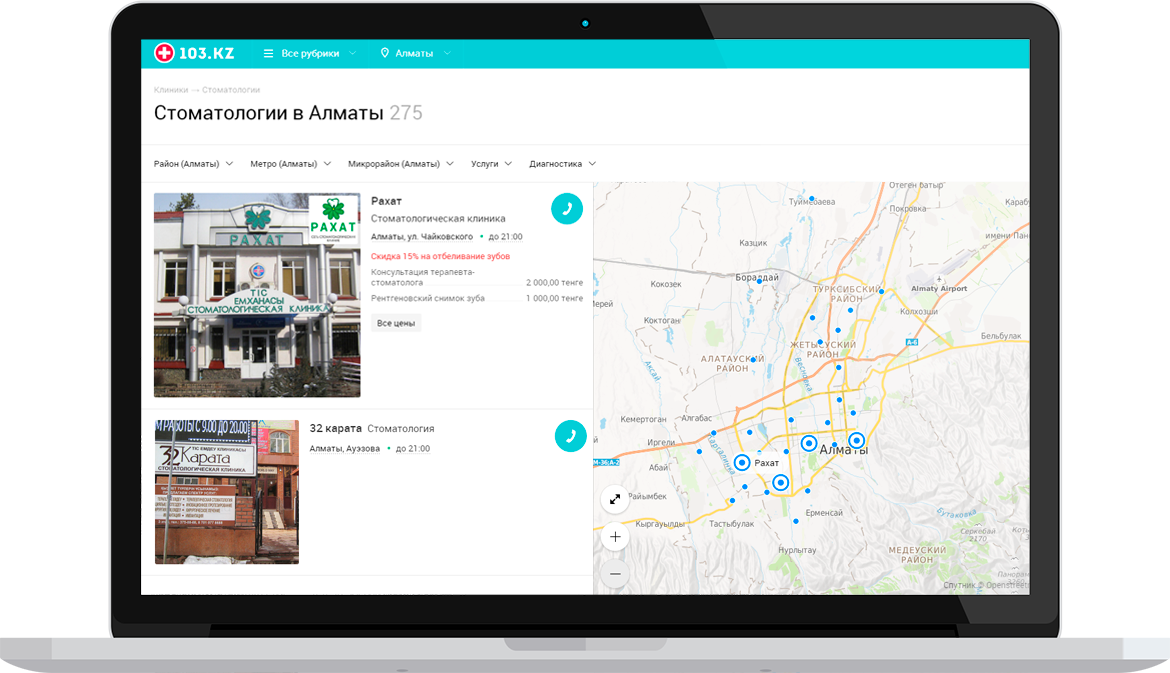
Task: Follow the Клиники breadcrumb link
Action: pos(171,90)
